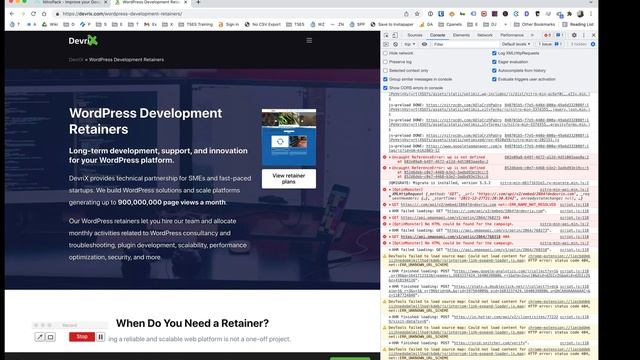Expand second Uncaught ReferenceError message
Viewport: 640px width, 360px height.
coord(390,168)
